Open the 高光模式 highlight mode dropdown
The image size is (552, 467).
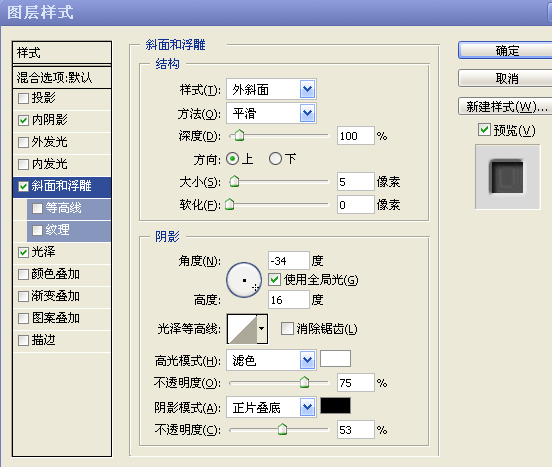271,360
